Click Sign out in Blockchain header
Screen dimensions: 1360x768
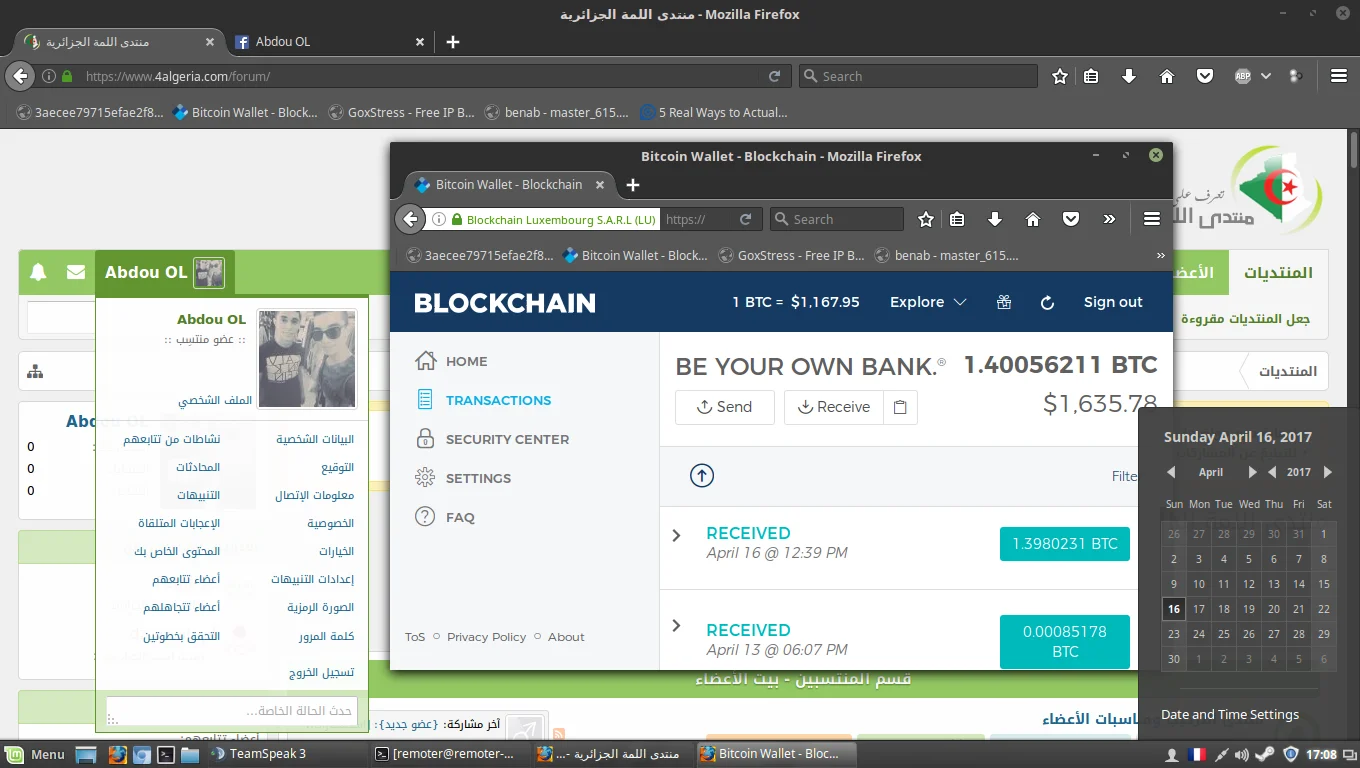tap(1112, 302)
